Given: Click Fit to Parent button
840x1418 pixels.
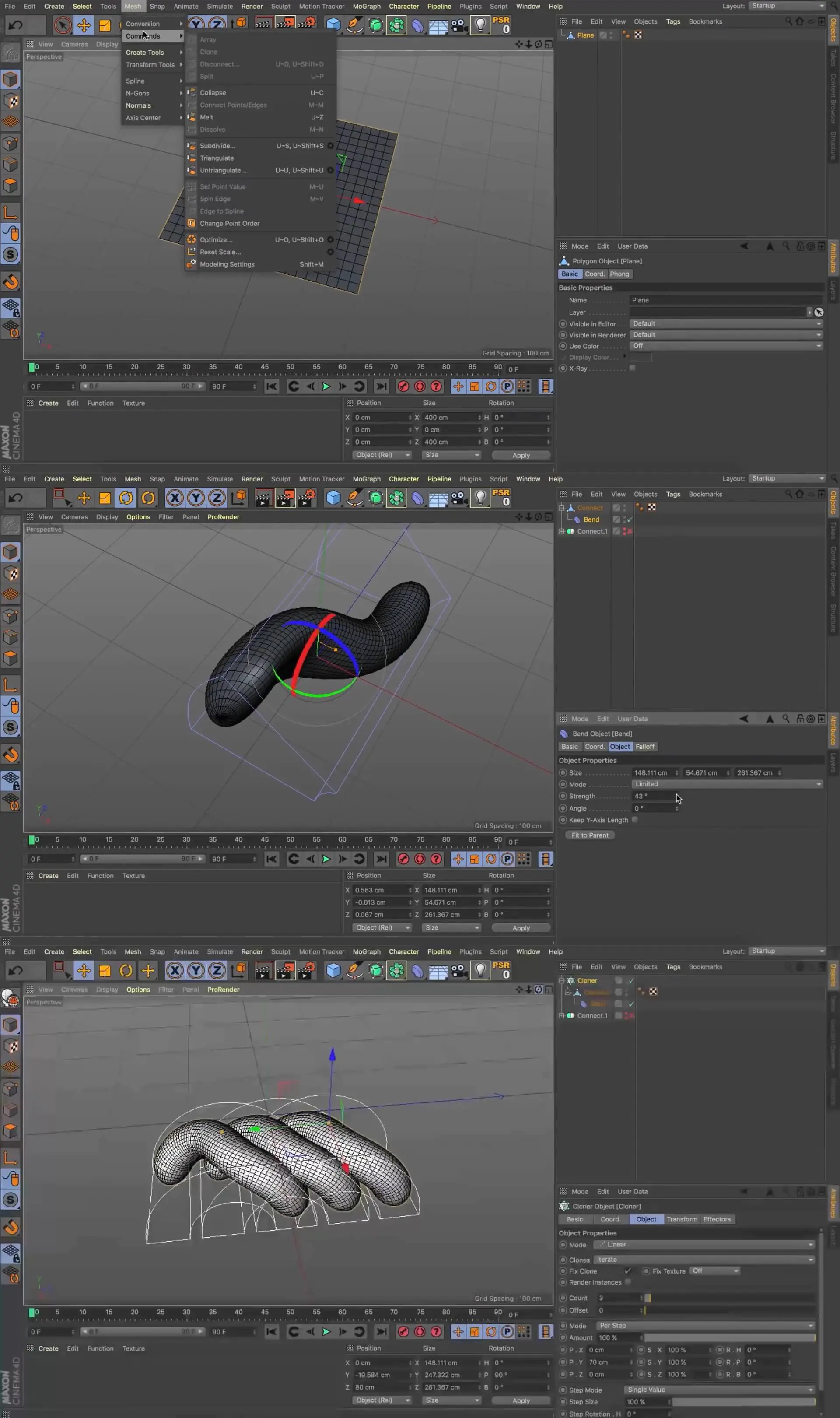Looking at the screenshot, I should [x=590, y=835].
